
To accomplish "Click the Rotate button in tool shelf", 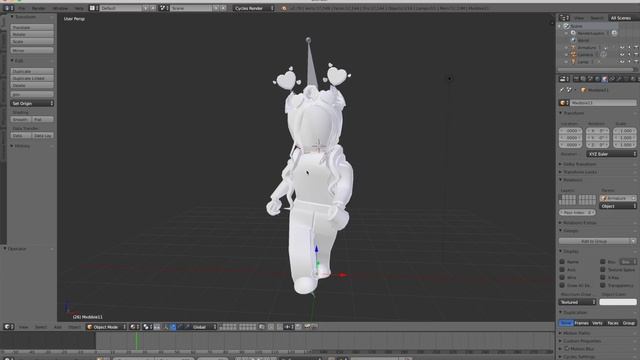I will 32,34.
